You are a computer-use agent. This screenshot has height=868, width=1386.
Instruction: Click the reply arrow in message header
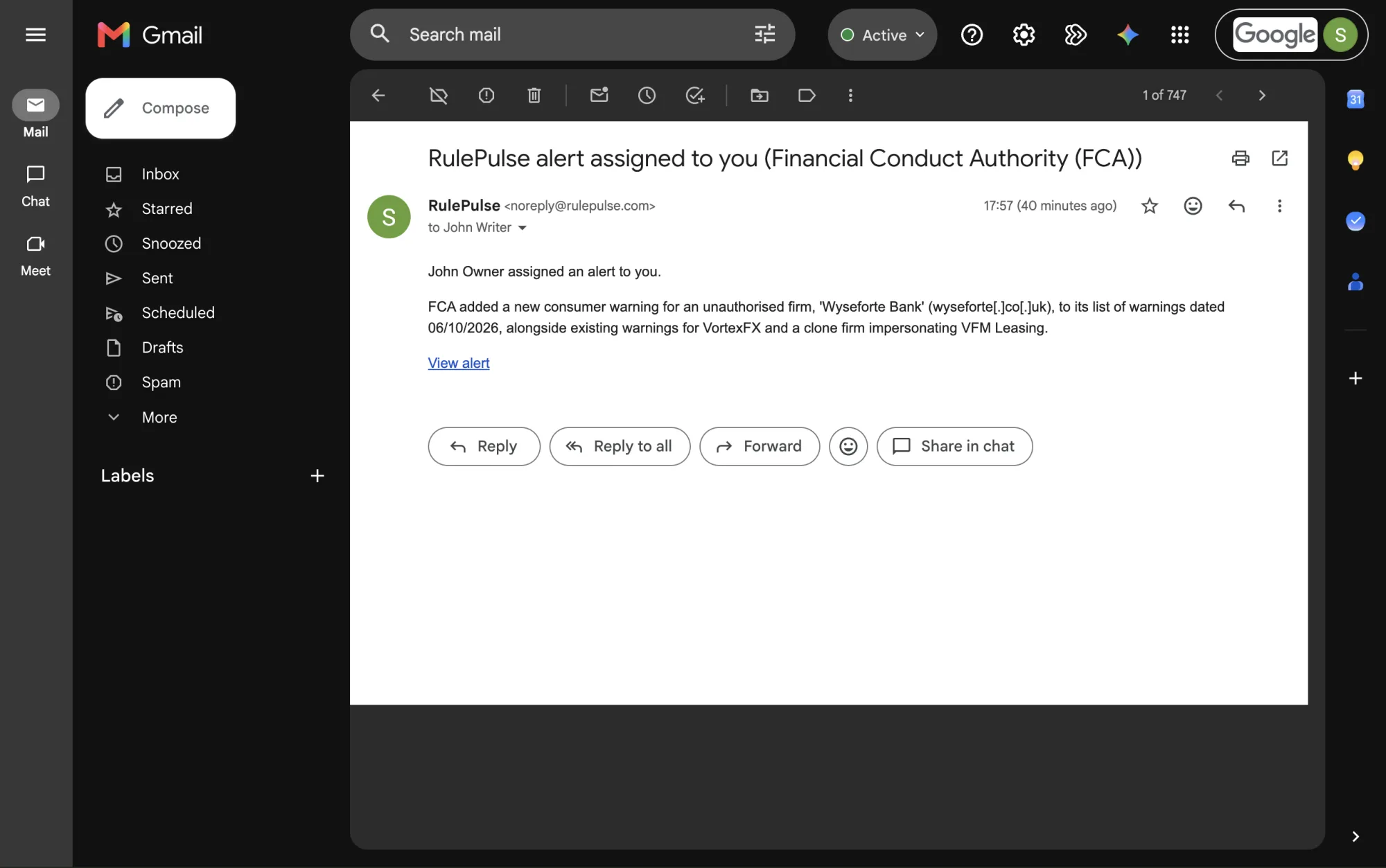(x=1236, y=206)
